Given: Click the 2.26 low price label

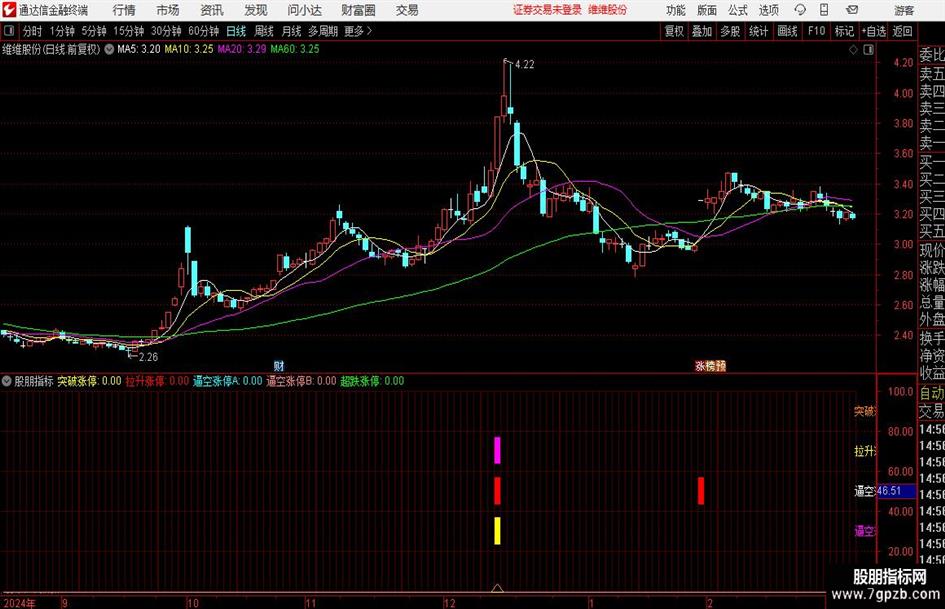Looking at the screenshot, I should [x=148, y=357].
